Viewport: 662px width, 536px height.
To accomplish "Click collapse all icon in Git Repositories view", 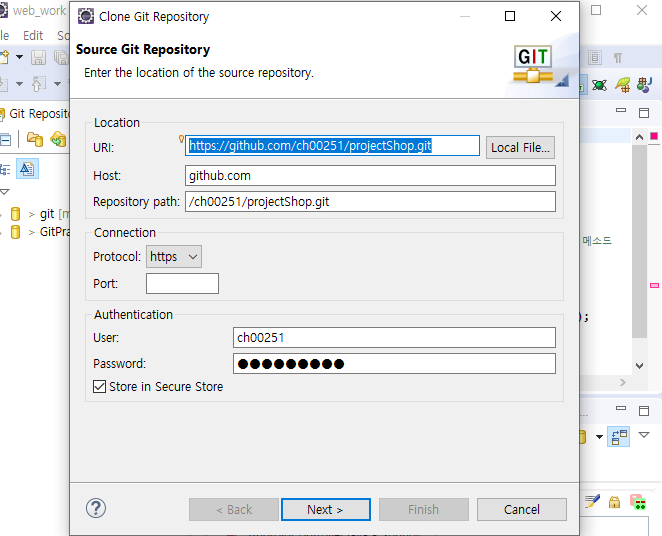I will pos(5,139).
